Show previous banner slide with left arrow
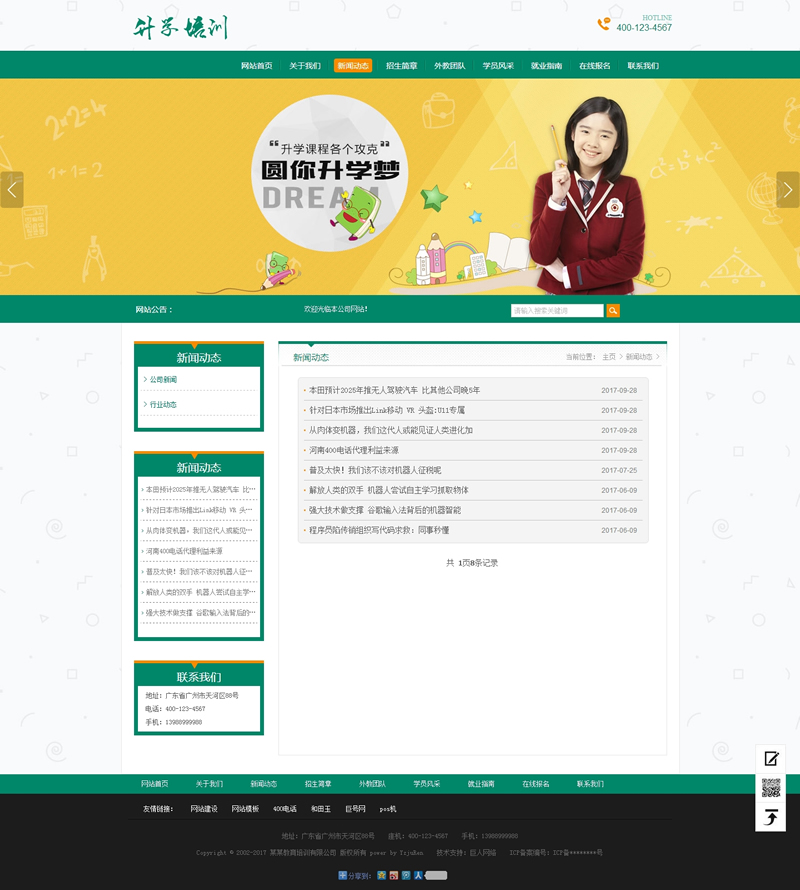This screenshot has width=800, height=890. (x=12, y=189)
